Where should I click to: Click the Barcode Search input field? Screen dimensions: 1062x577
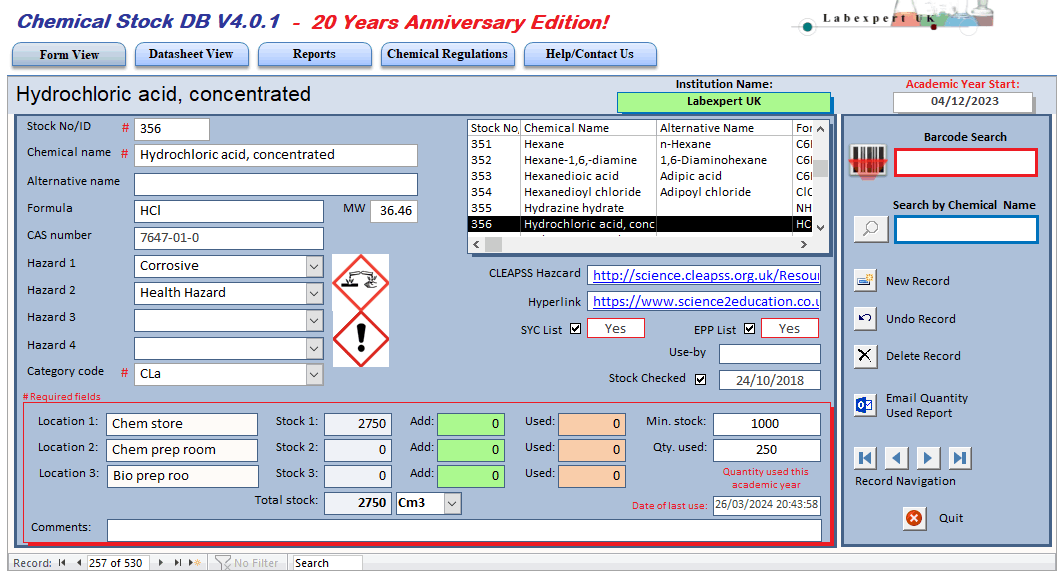966,163
